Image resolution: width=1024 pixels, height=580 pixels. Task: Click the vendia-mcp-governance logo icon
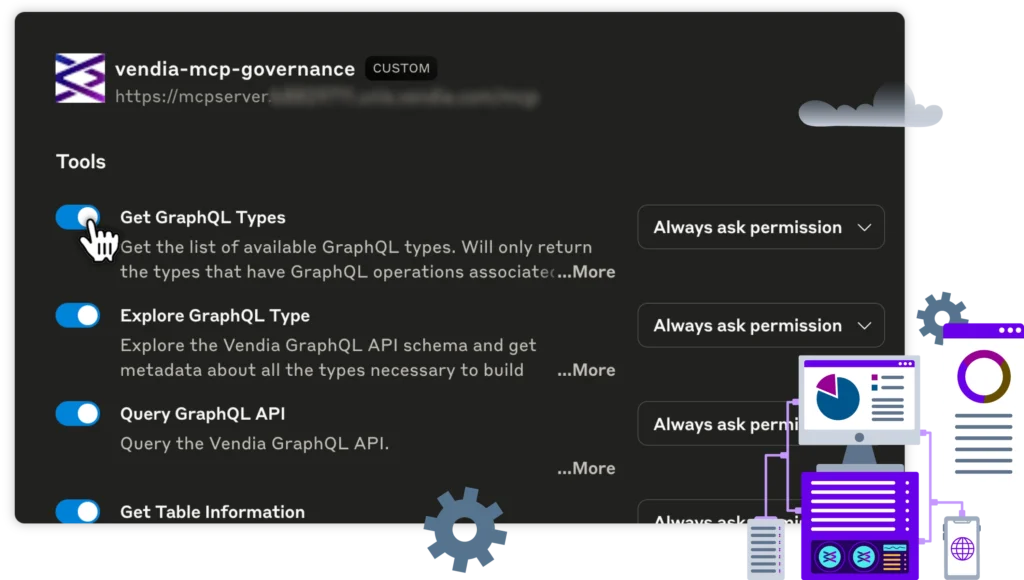click(x=80, y=78)
